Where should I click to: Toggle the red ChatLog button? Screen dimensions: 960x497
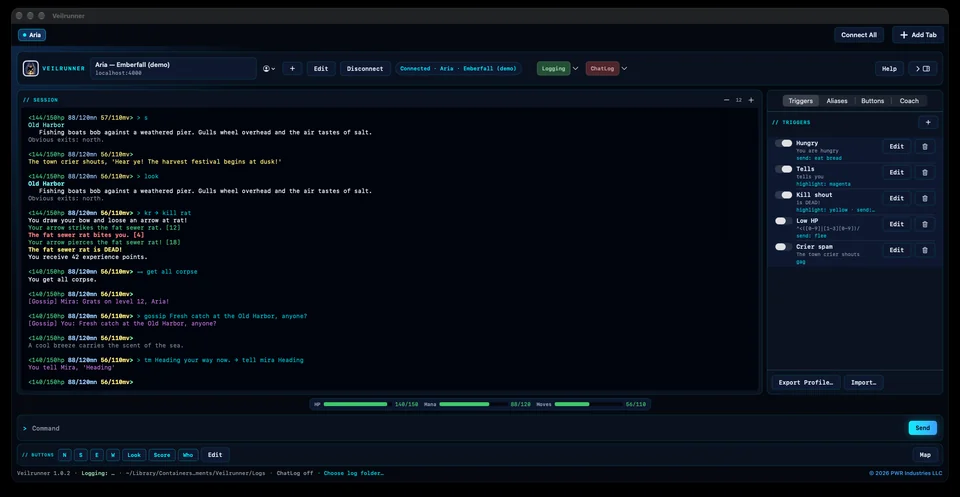click(602, 69)
